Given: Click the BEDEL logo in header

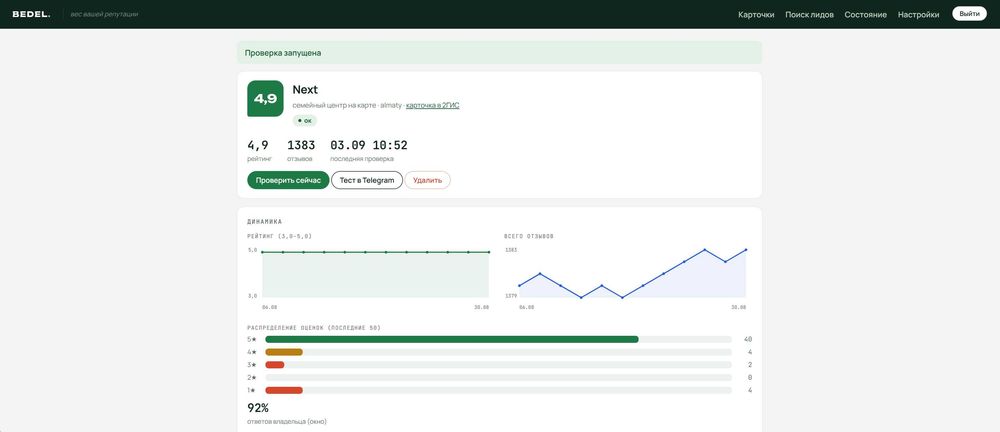Looking at the screenshot, I should [31, 14].
